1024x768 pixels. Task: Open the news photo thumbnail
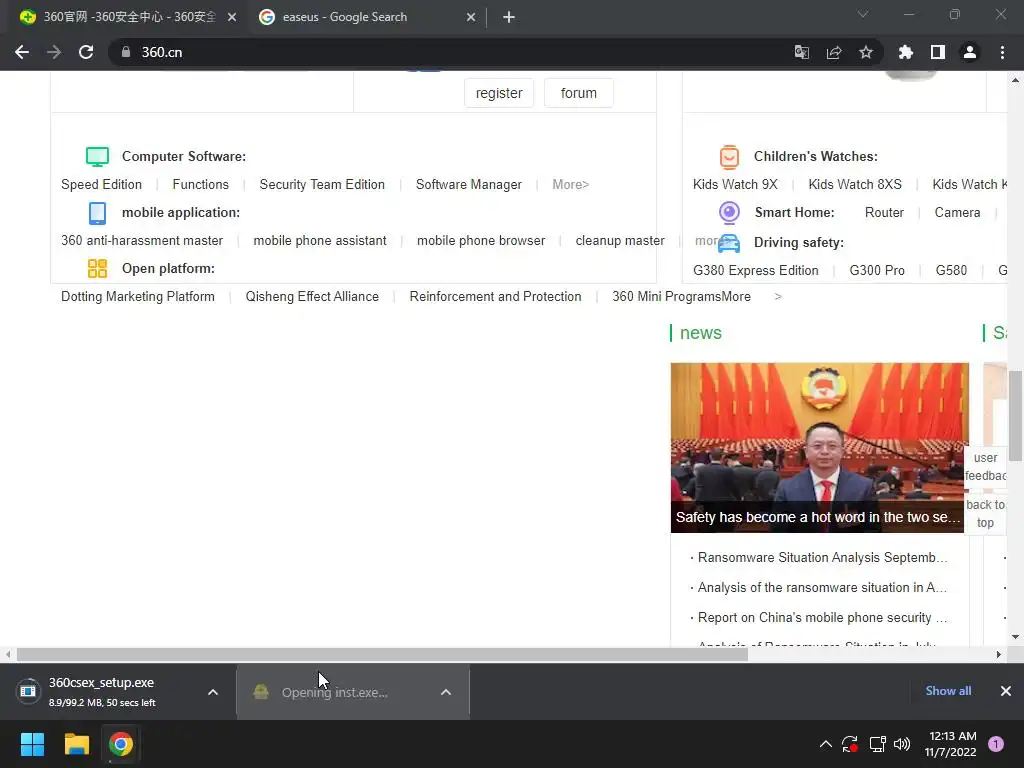click(x=820, y=448)
